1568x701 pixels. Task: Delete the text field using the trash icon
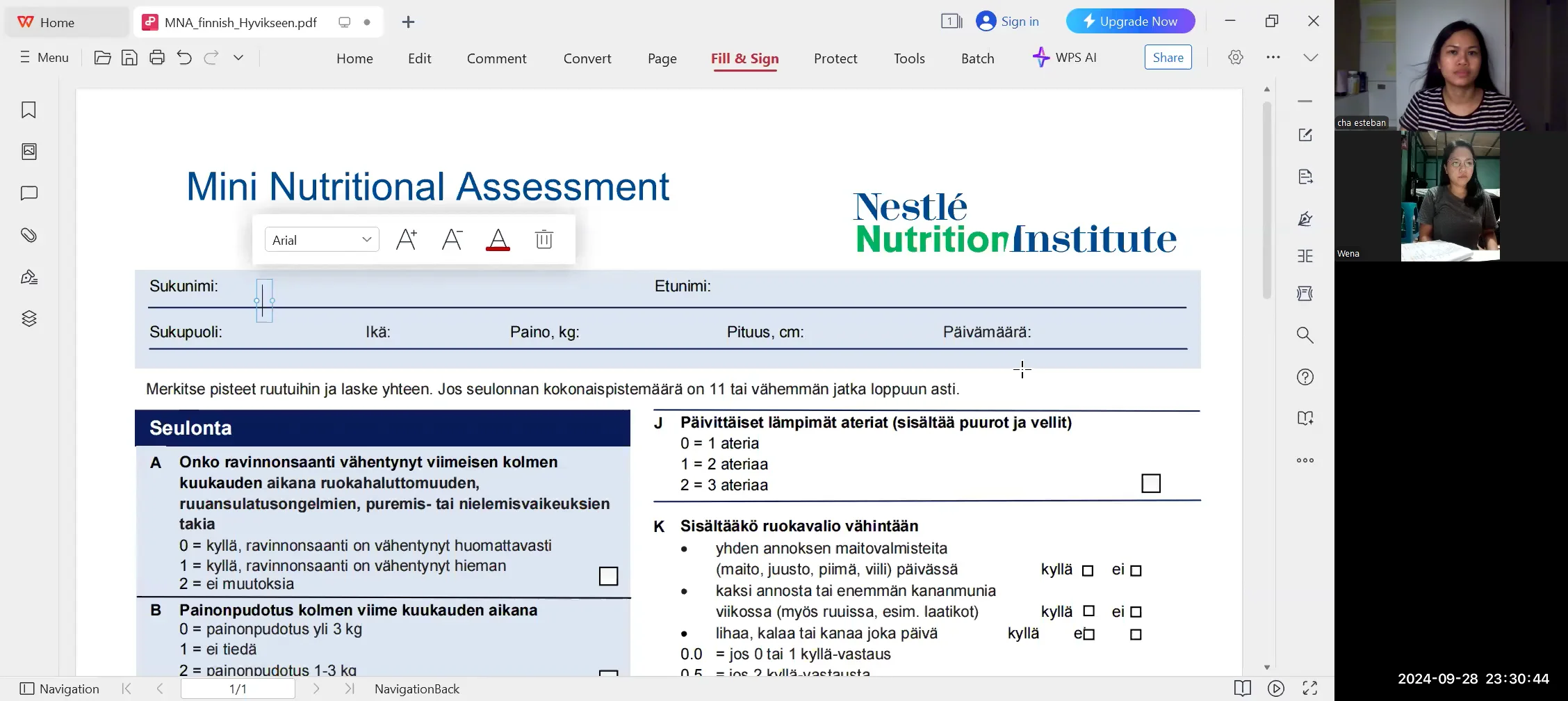(x=544, y=239)
